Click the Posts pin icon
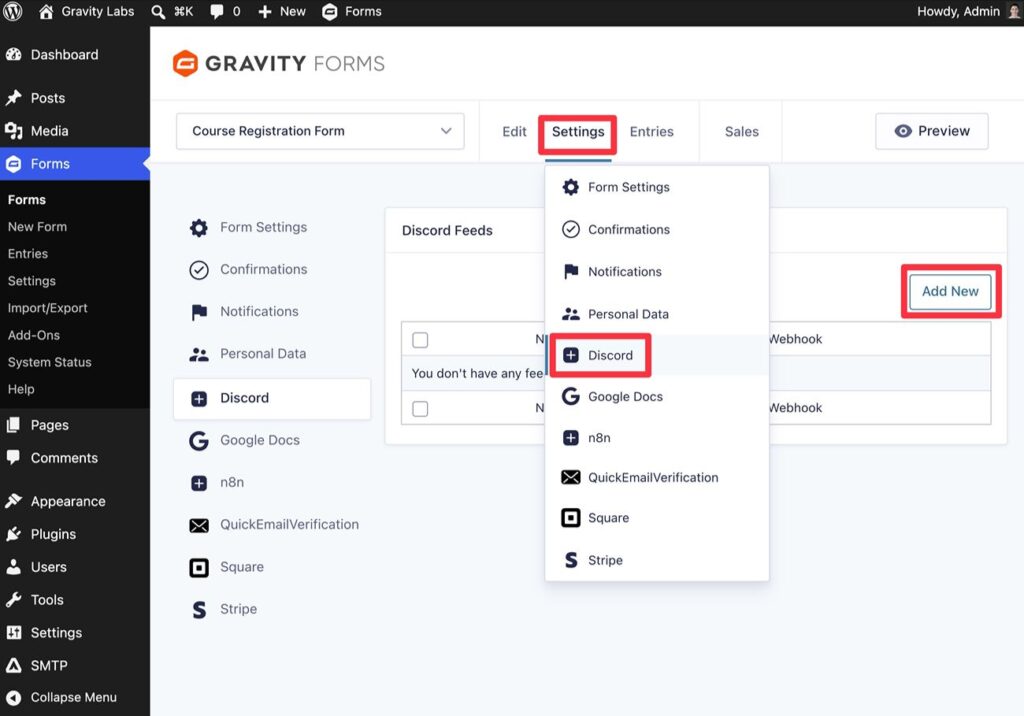This screenshot has height=716, width=1024. pos(14,98)
